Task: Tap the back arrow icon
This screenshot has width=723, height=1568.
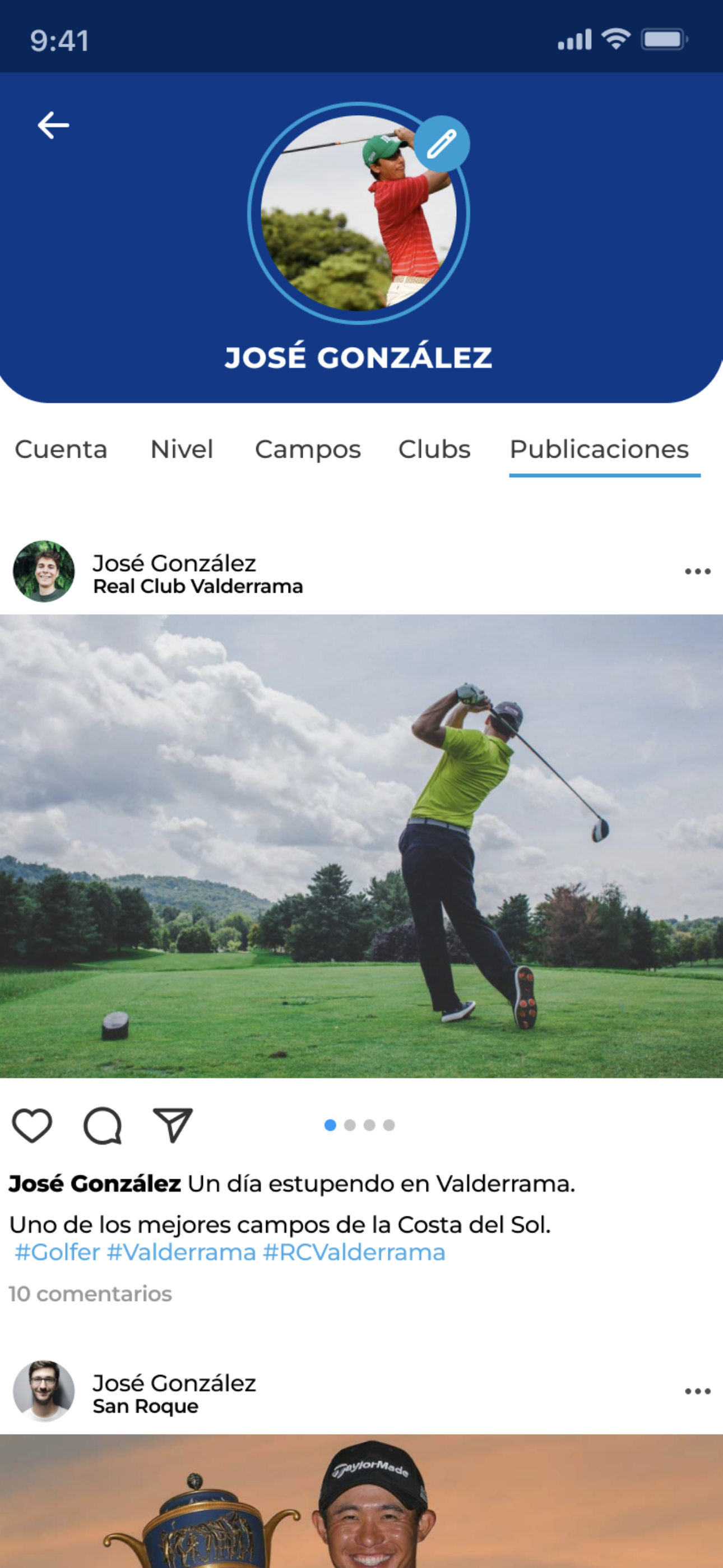Action: point(54,126)
